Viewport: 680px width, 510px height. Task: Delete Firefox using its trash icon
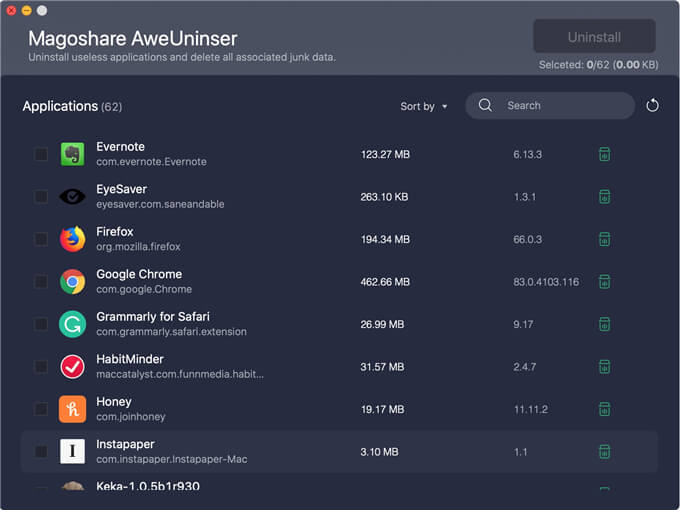point(605,239)
